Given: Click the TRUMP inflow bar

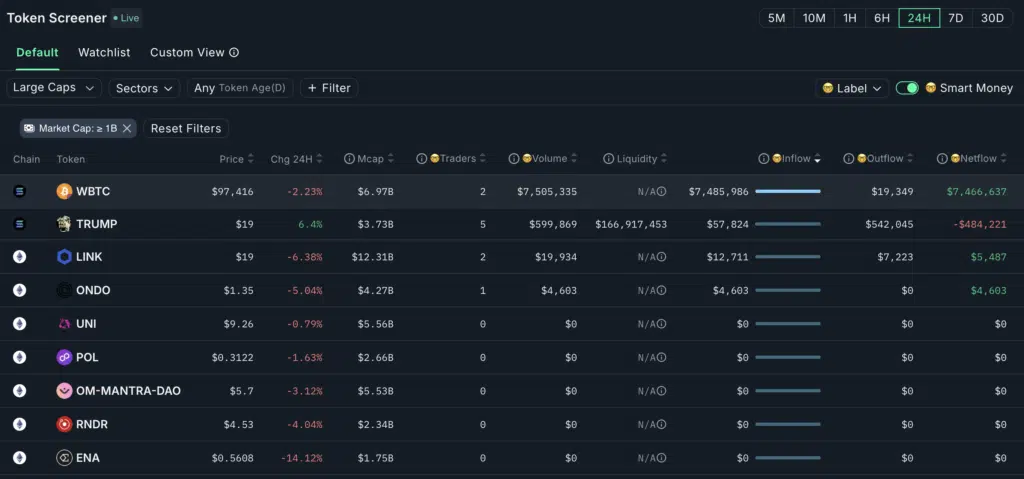Looking at the screenshot, I should 788,224.
